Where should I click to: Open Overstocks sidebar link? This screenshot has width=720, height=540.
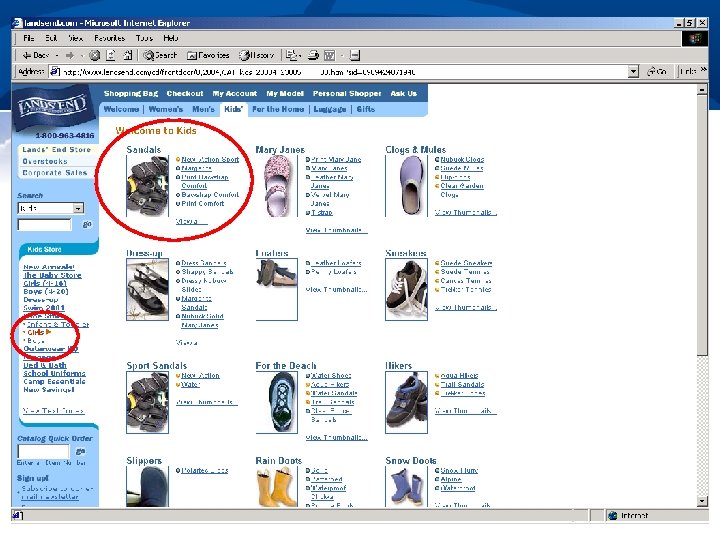[x=45, y=162]
